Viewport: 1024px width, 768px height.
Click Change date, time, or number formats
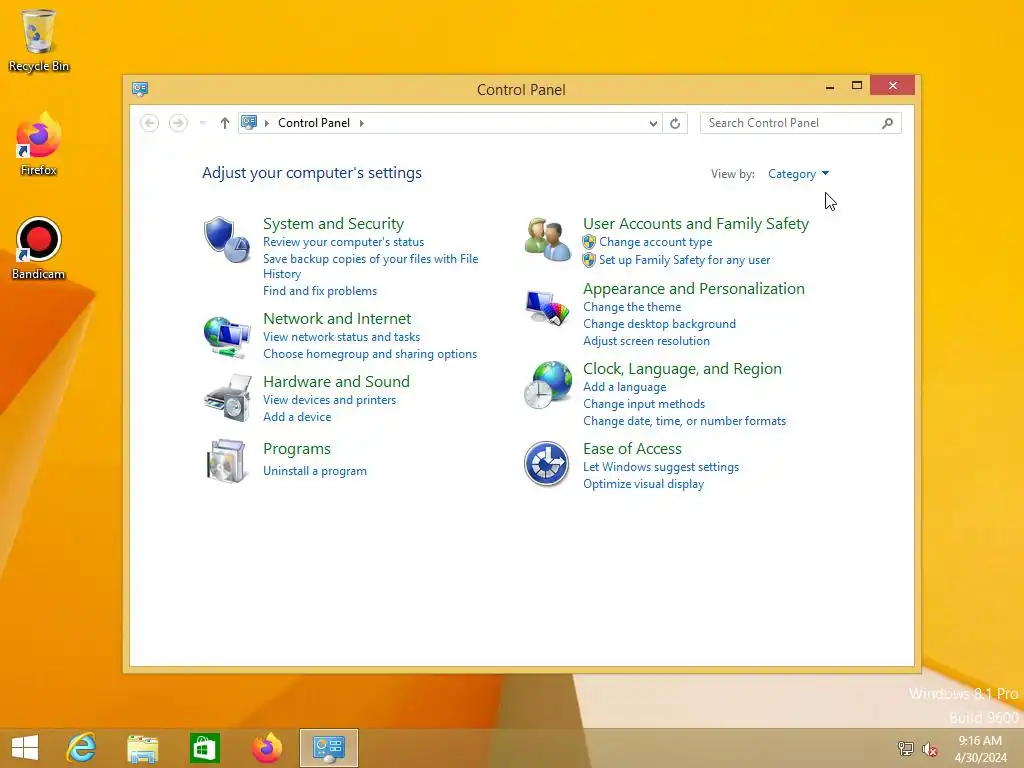[x=684, y=421]
